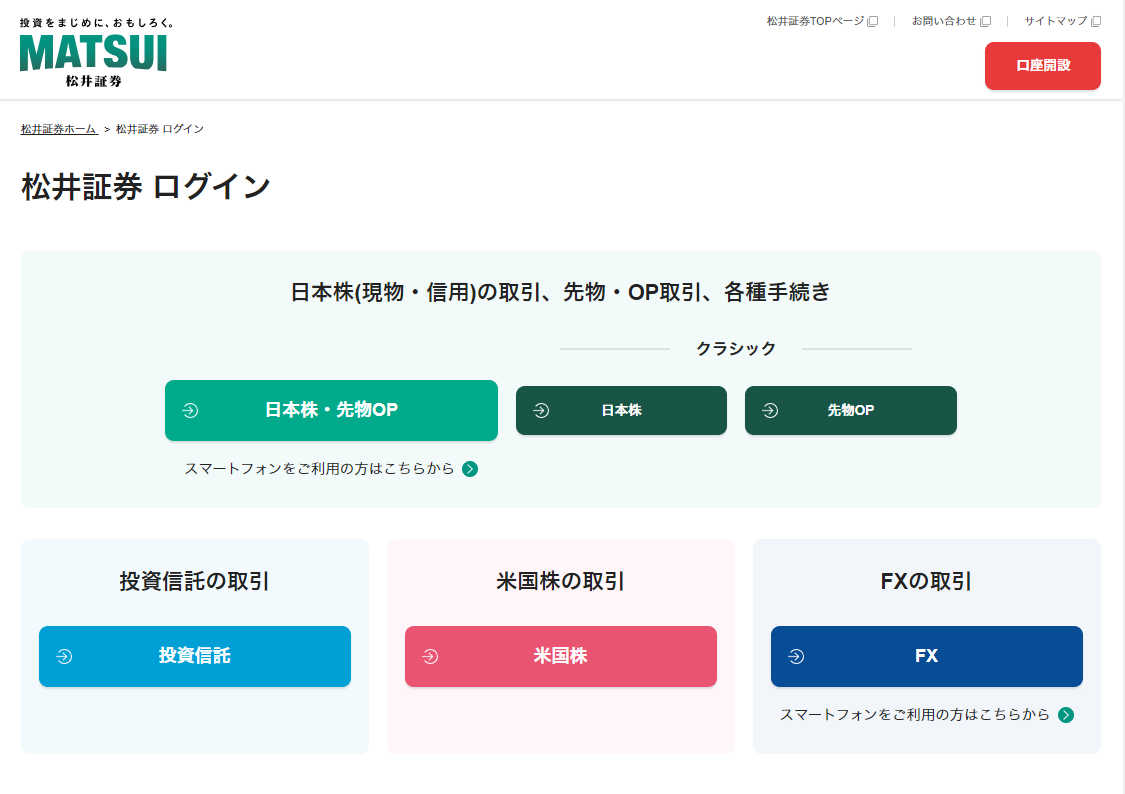Open the blue 投資信託 login button
This screenshot has width=1125, height=794.
coord(194,656)
